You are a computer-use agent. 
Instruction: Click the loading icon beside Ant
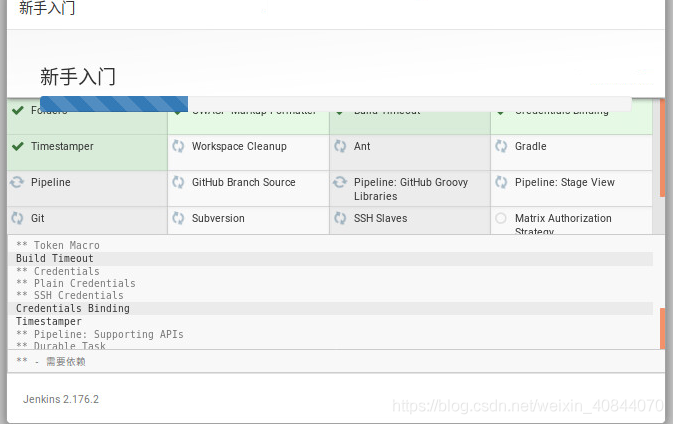pyautogui.click(x=340, y=146)
